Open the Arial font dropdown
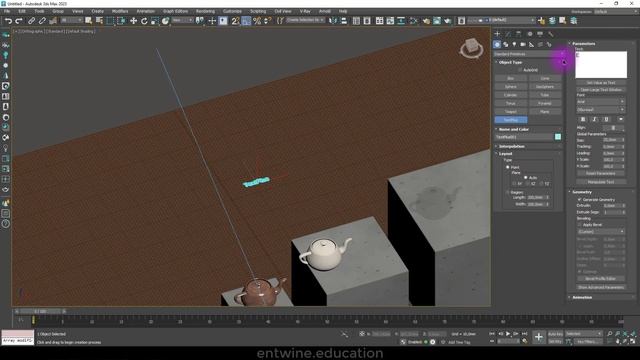This screenshot has height=360, width=640. click(x=600, y=102)
